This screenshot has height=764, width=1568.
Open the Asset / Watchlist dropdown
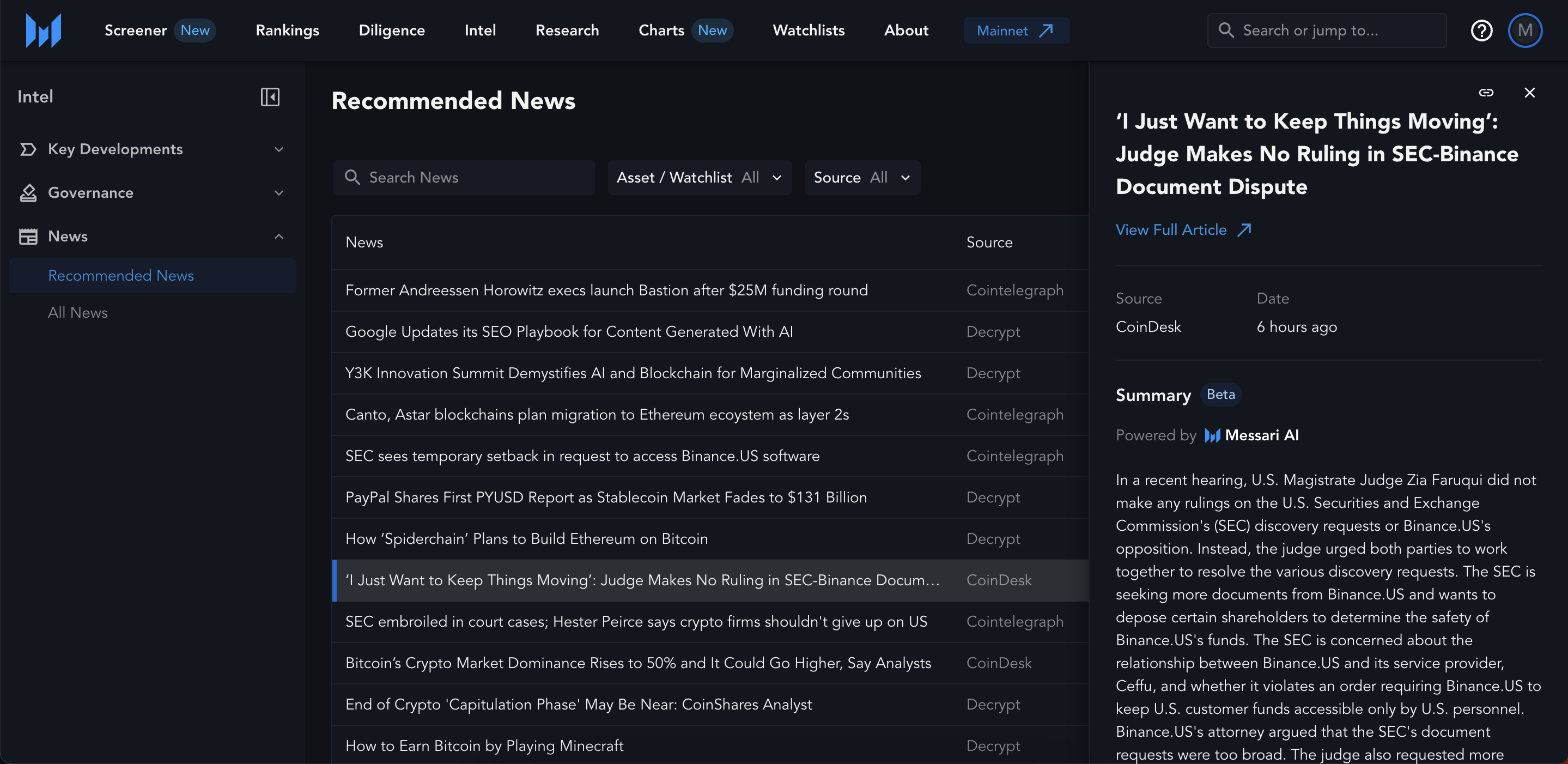(x=699, y=178)
